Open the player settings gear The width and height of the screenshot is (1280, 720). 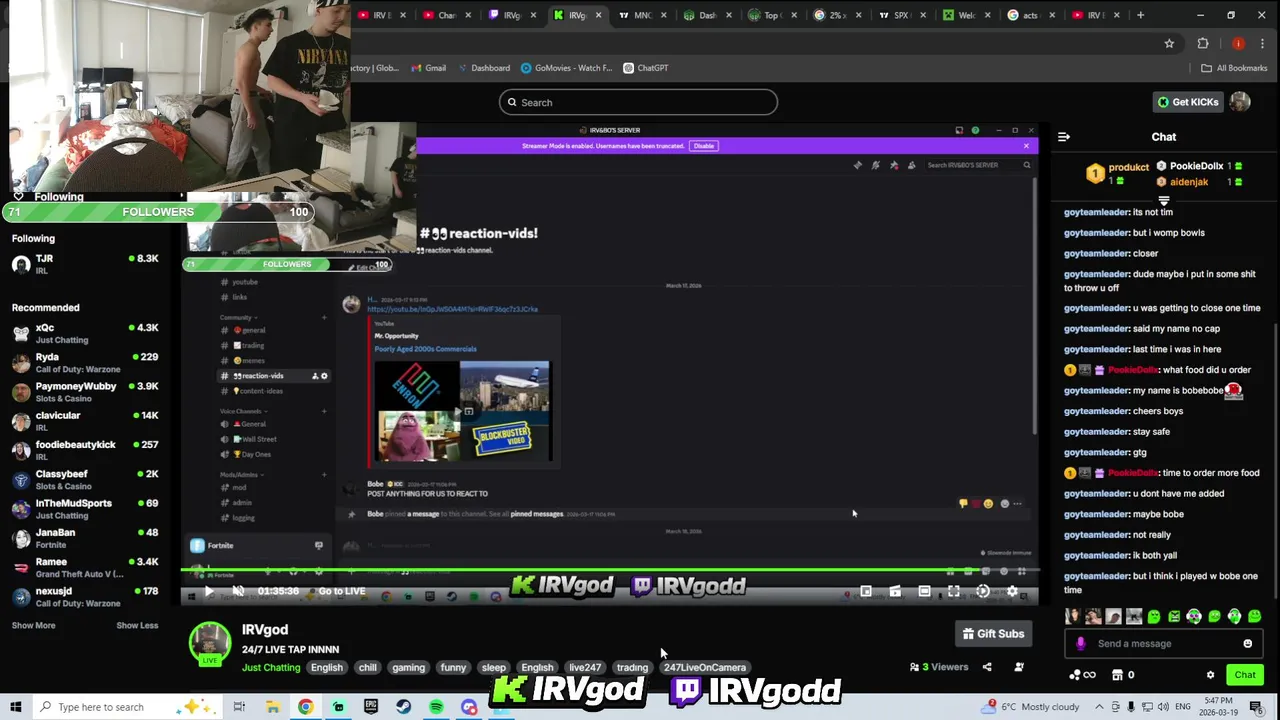point(1012,591)
